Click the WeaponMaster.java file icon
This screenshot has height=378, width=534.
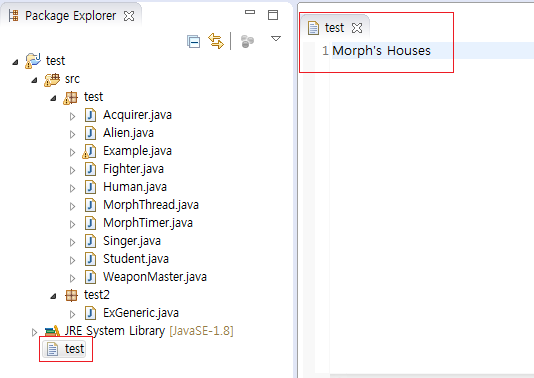click(x=90, y=277)
